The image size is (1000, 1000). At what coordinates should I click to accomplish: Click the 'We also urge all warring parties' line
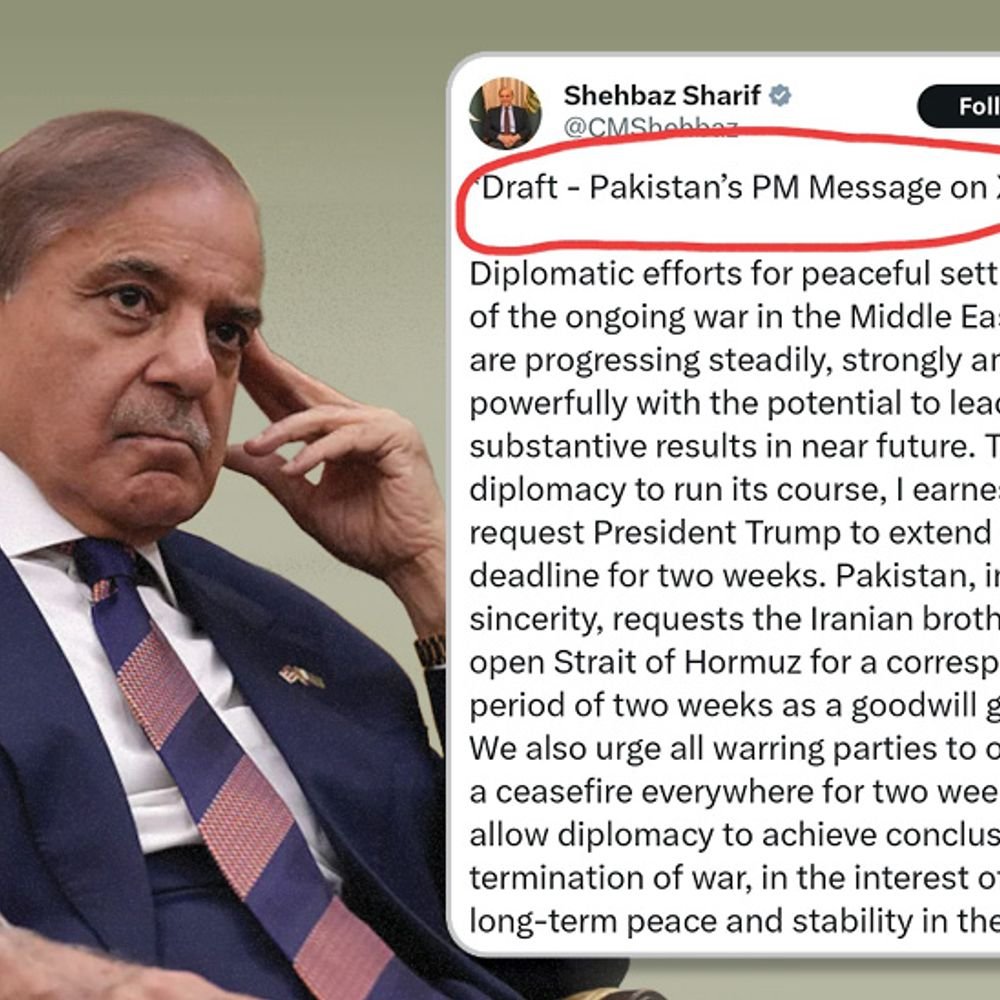(735, 748)
